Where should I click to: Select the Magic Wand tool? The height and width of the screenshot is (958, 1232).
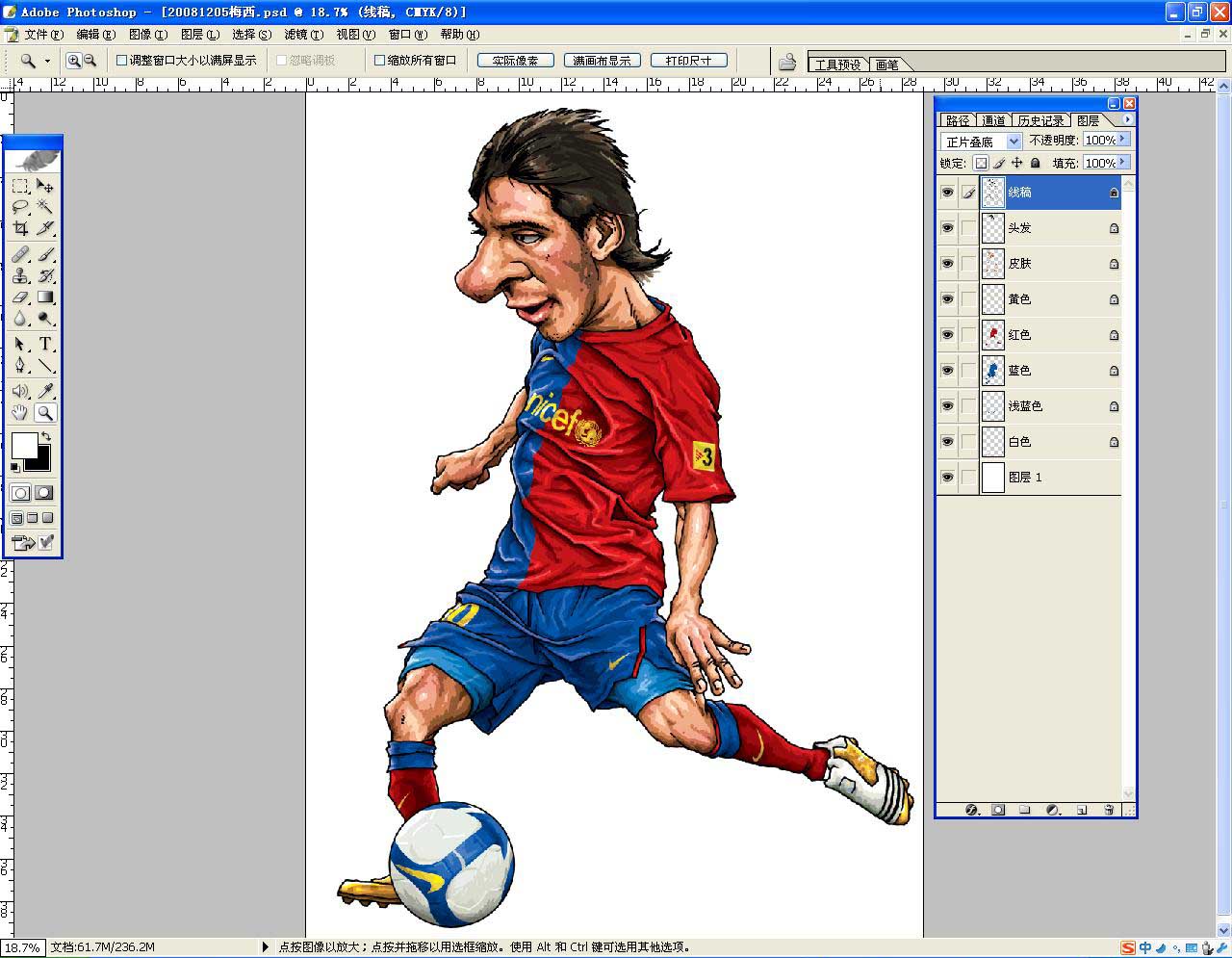click(44, 206)
